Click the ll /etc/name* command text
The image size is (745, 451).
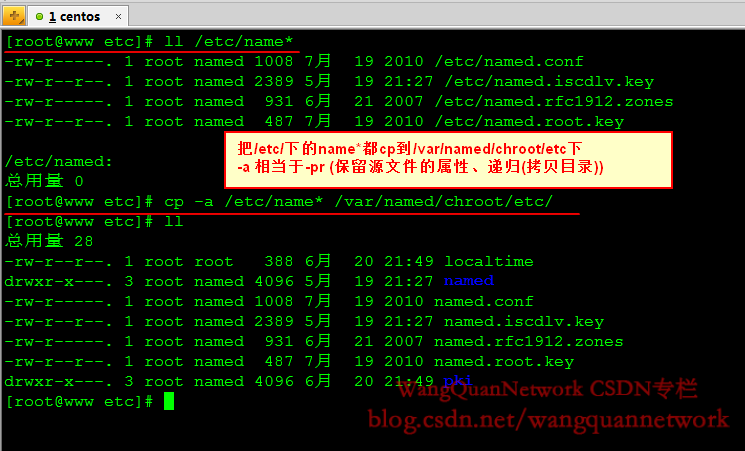tap(229, 42)
